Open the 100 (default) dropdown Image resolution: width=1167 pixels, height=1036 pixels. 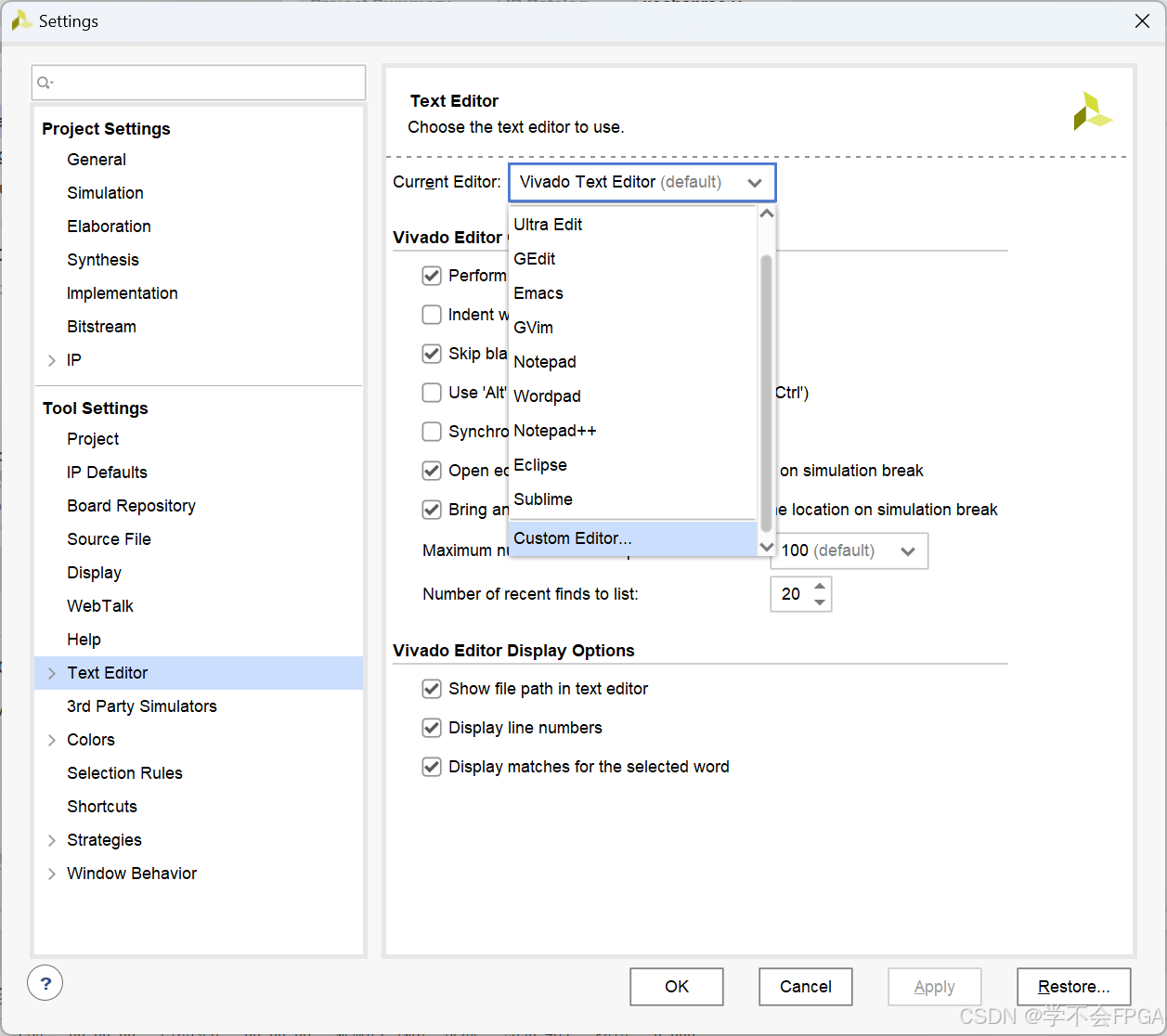click(x=849, y=550)
